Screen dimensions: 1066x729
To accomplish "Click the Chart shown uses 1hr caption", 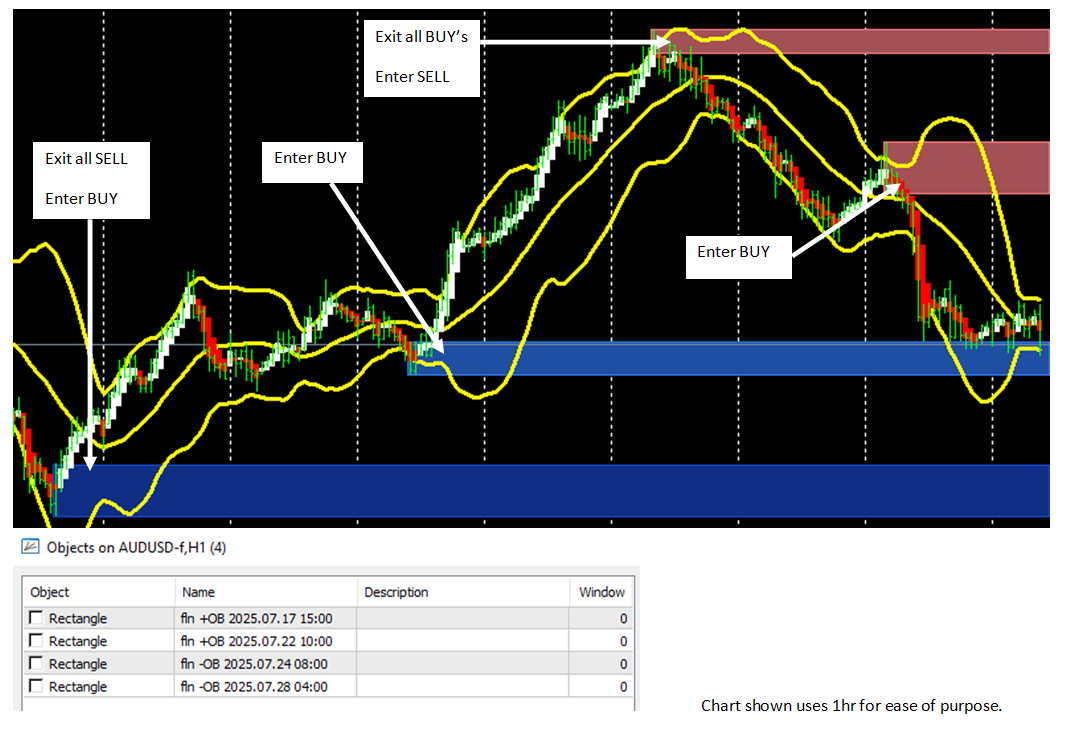I will [x=851, y=706].
